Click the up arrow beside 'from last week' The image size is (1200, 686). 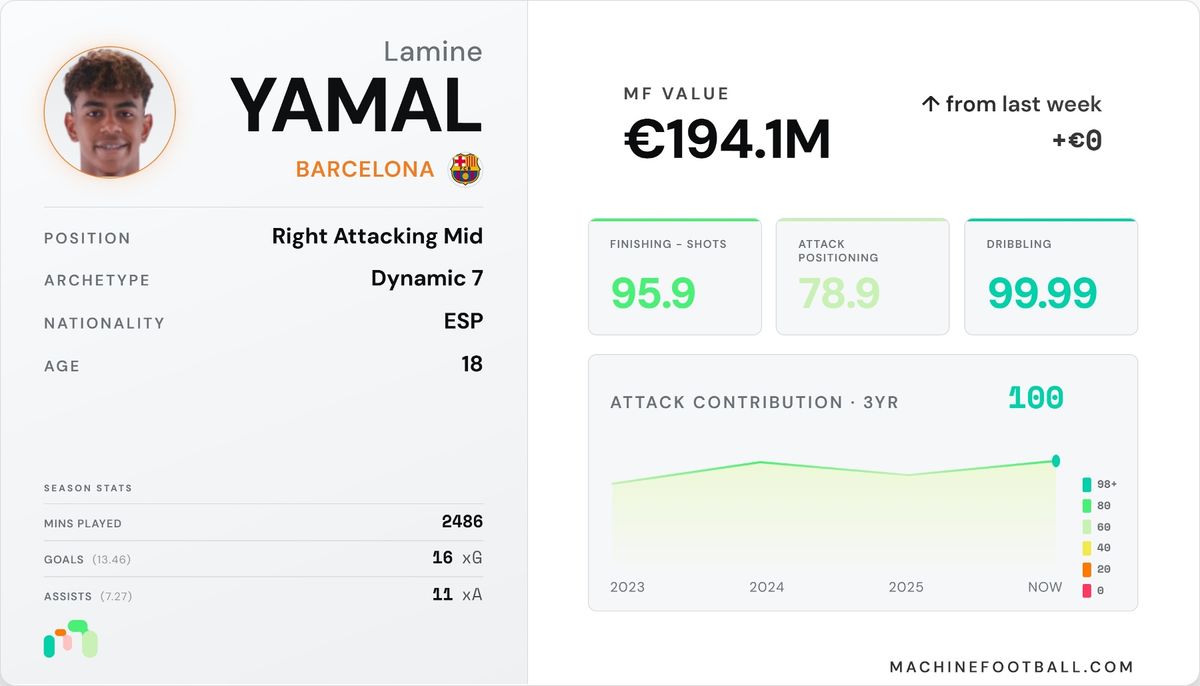[x=929, y=104]
